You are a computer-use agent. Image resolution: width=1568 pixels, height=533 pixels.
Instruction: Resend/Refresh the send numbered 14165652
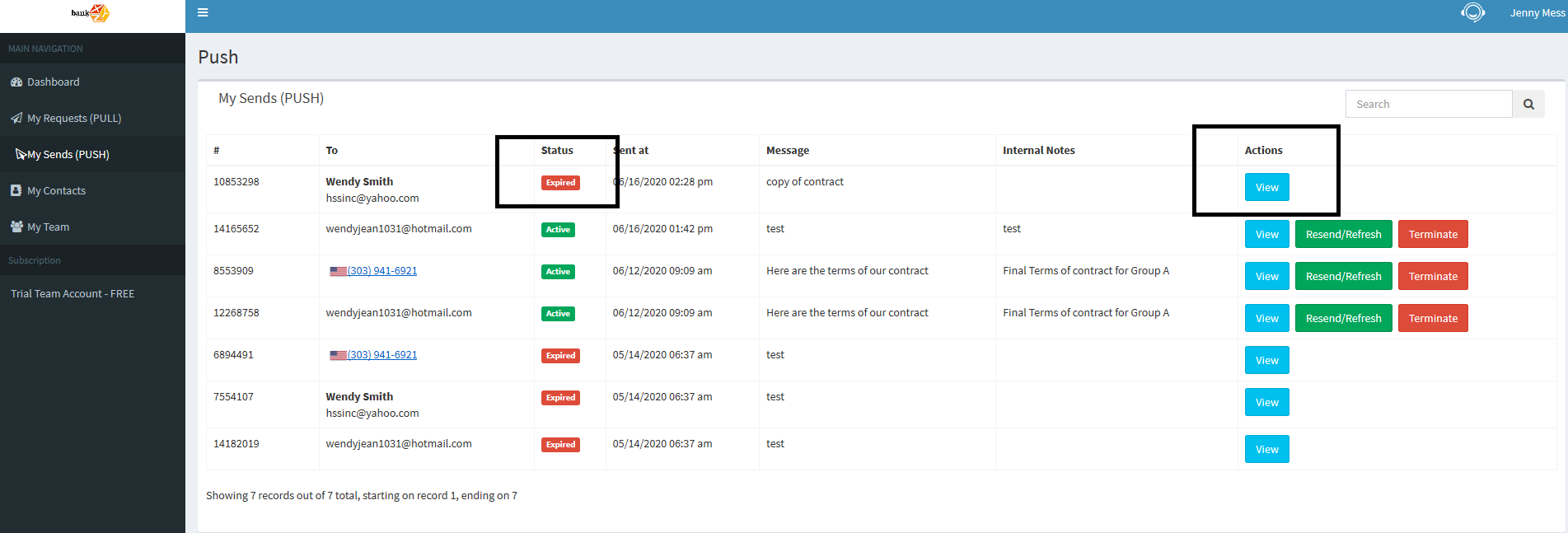point(1343,234)
